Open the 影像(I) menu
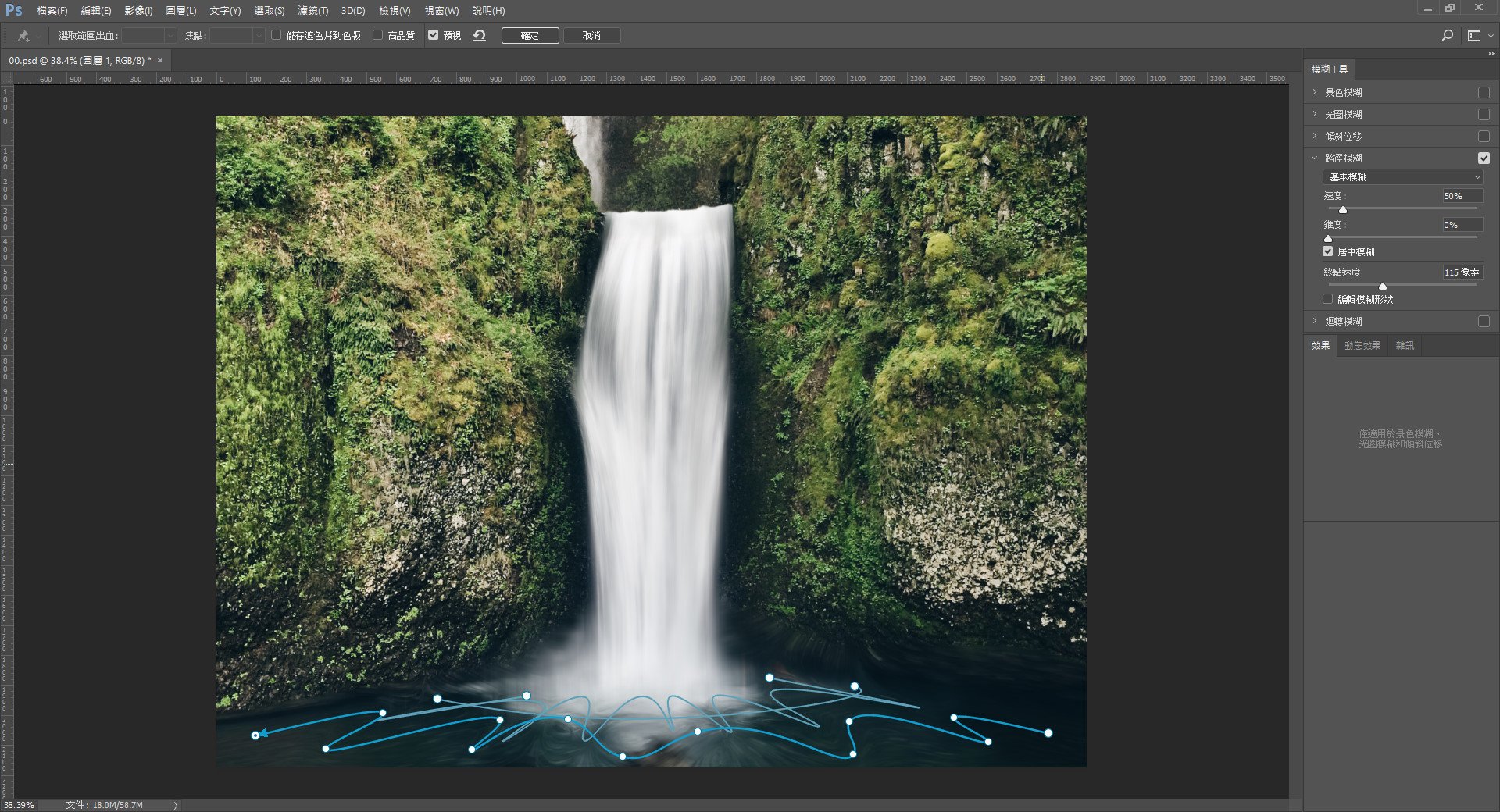Viewport: 1500px width, 812px height. point(138,11)
